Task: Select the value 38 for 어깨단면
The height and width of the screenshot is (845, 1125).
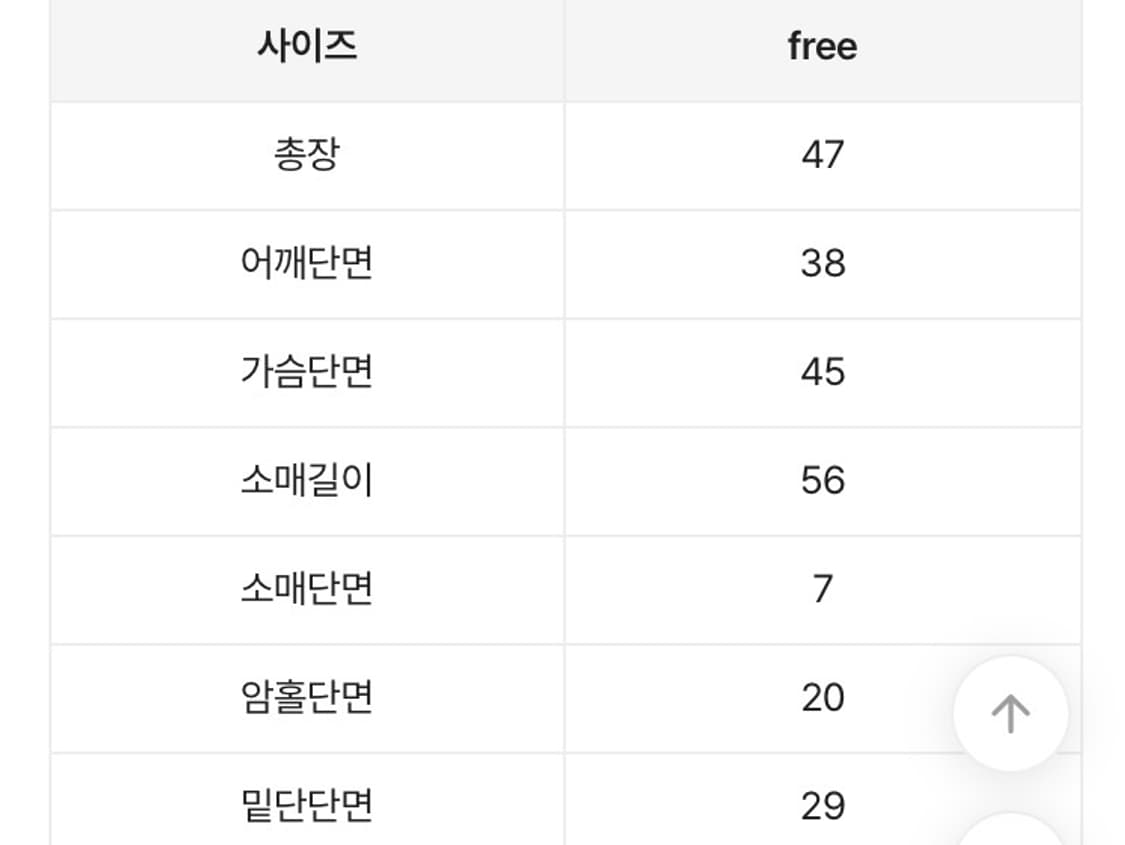Action: 820,264
